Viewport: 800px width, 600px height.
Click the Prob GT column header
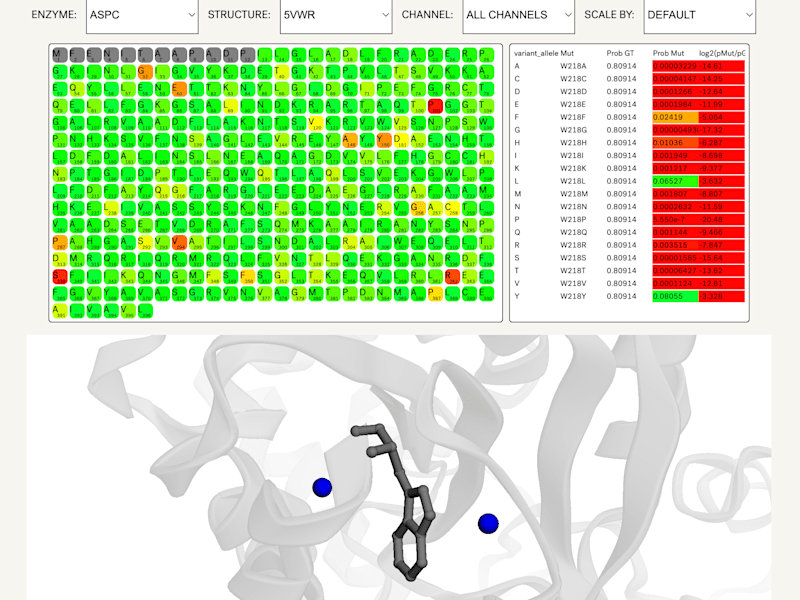pos(620,53)
